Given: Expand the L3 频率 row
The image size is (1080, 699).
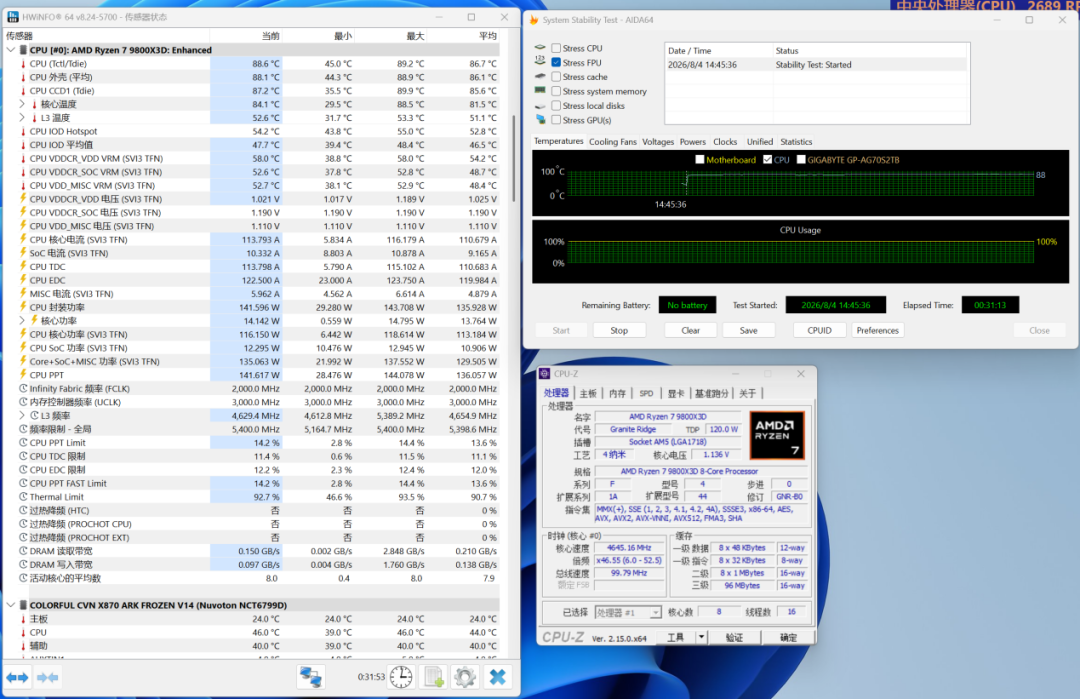Looking at the screenshot, I should pyautogui.click(x=22, y=415).
